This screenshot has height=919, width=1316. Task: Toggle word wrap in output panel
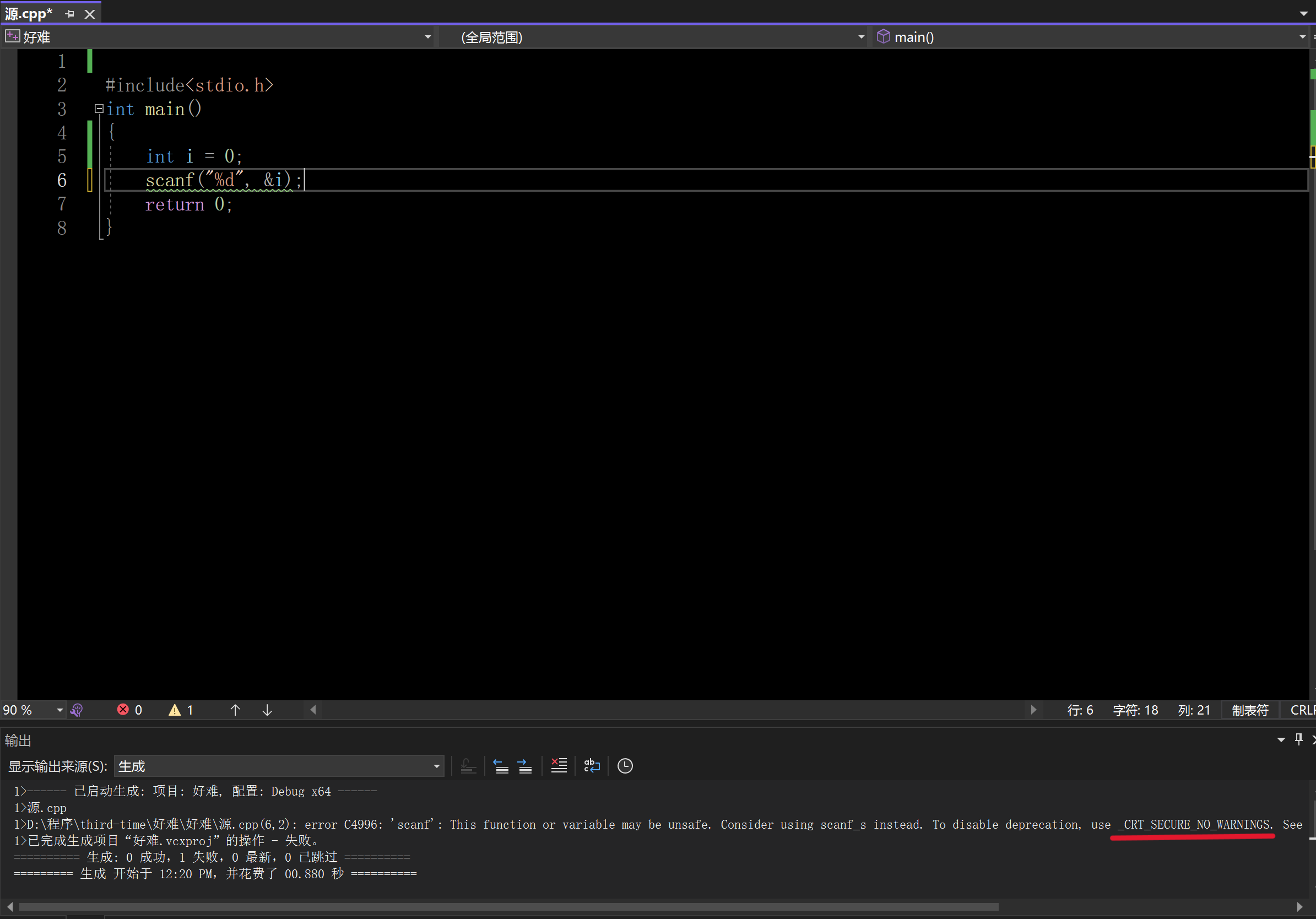tap(592, 766)
